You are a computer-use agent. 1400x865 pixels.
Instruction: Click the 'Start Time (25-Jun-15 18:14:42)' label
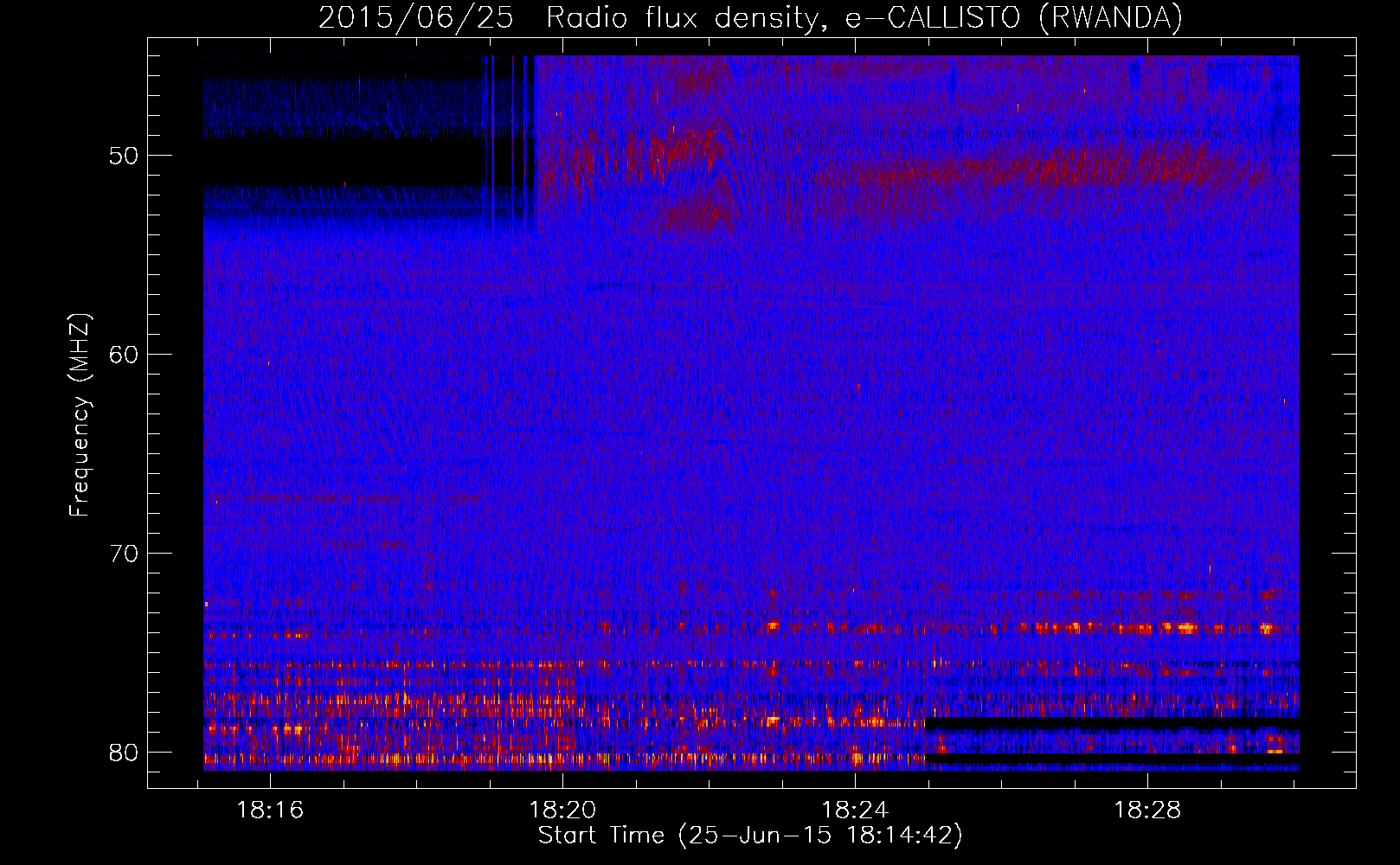(750, 836)
